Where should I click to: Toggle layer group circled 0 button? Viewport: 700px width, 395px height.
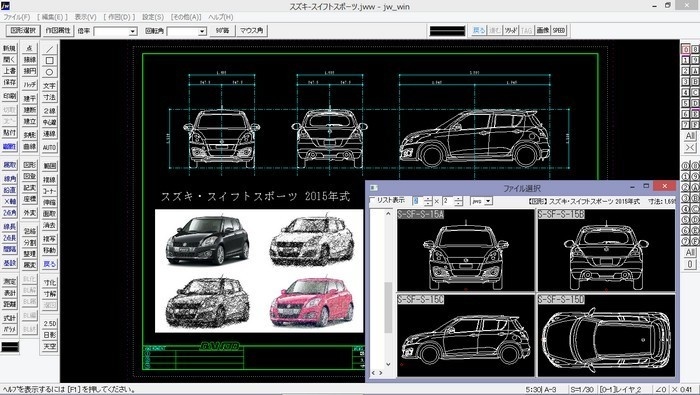click(685, 166)
